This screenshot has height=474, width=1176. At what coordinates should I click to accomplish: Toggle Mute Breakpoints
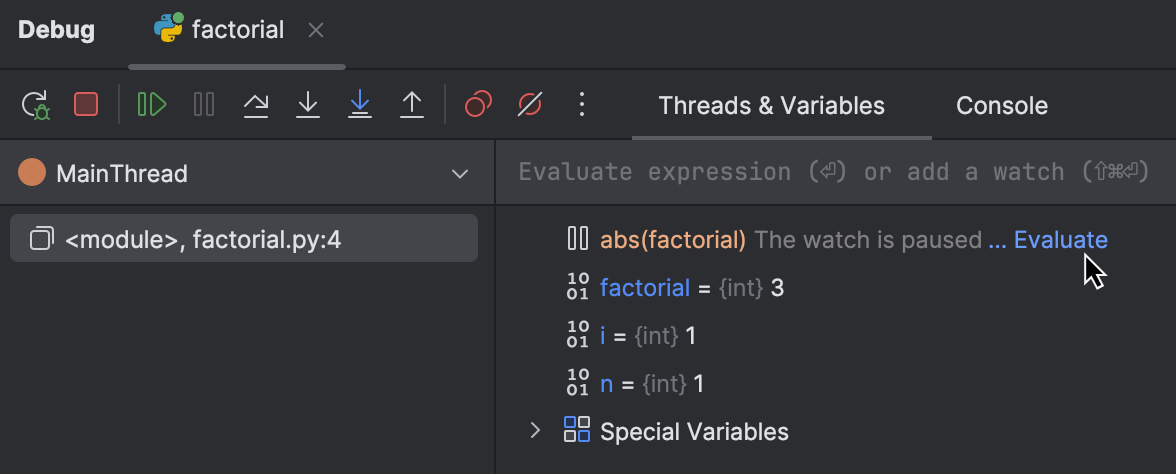point(530,104)
